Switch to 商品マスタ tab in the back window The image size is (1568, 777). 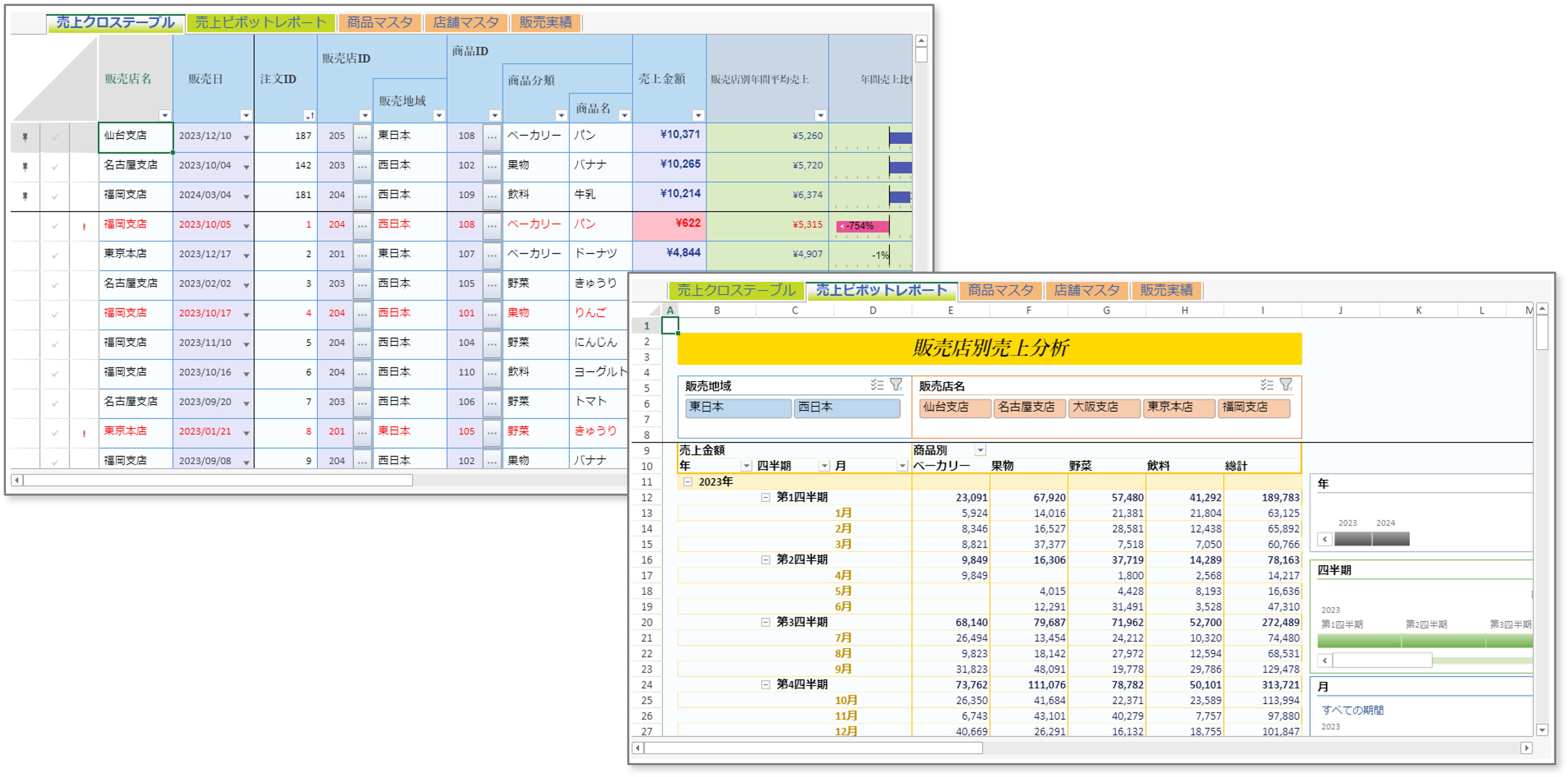tap(380, 23)
